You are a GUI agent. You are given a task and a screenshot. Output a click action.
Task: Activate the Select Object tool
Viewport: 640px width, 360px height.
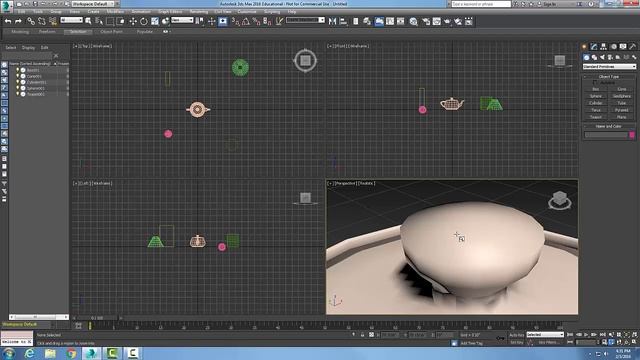click(88, 21)
